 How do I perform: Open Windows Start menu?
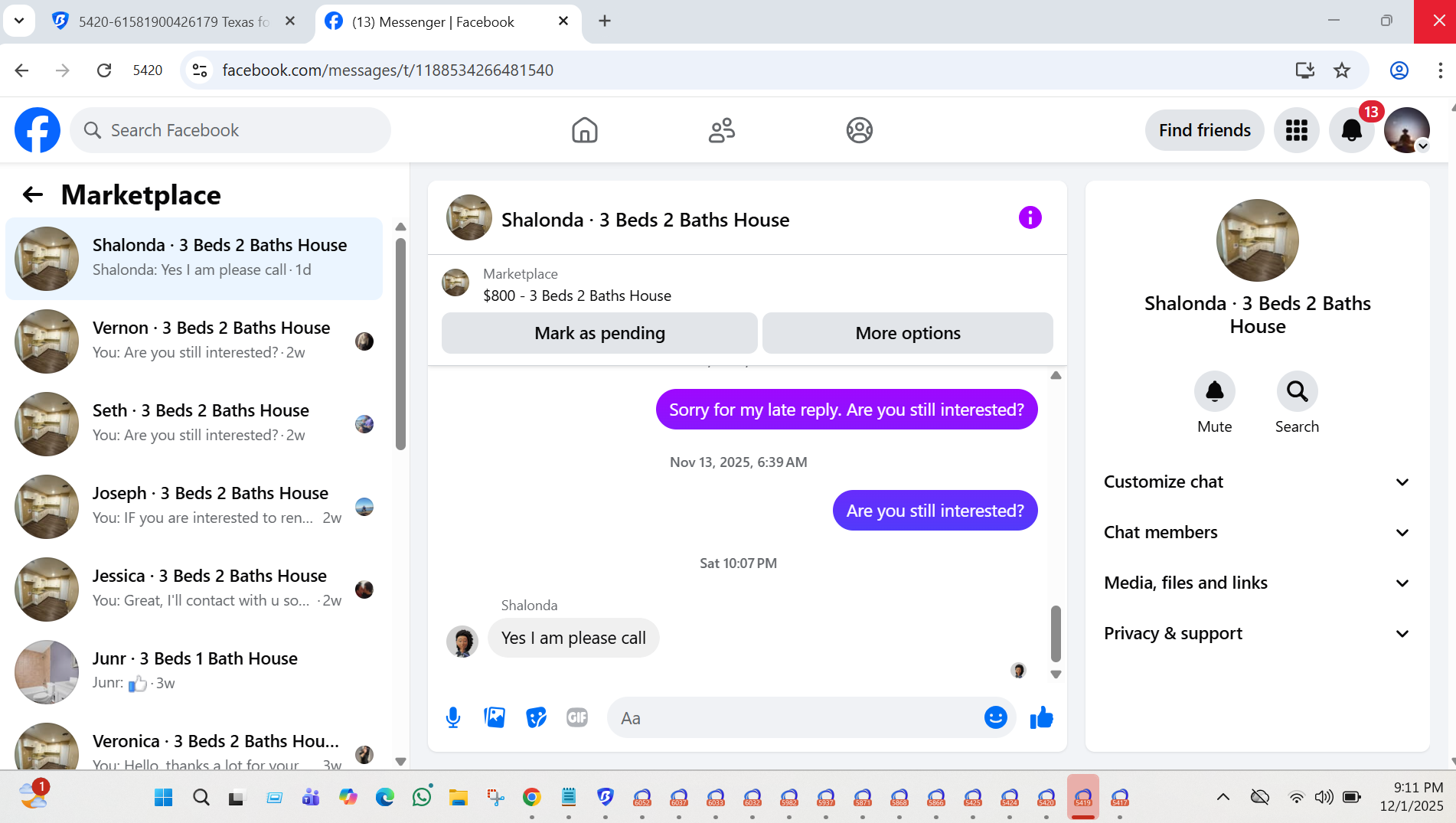pos(163,797)
